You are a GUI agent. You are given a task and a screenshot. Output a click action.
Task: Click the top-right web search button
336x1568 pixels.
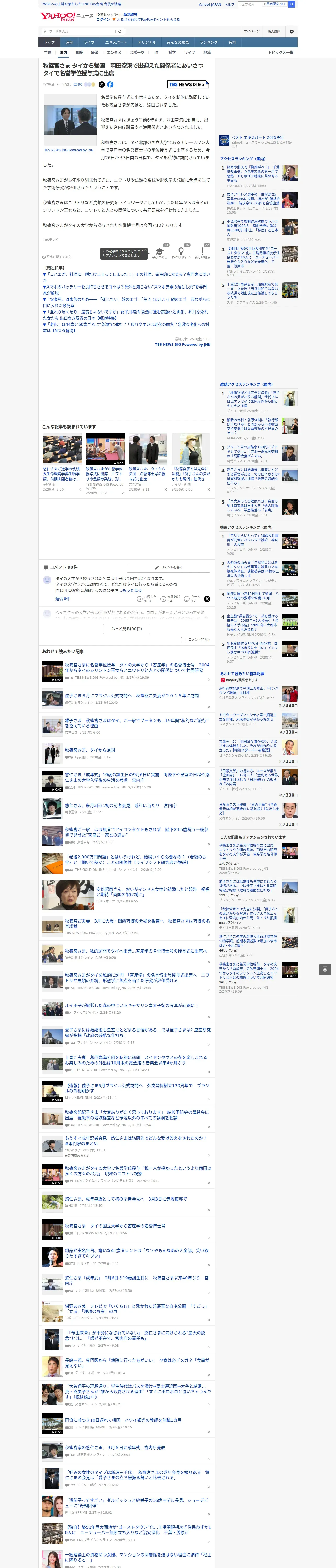[x=292, y=4]
